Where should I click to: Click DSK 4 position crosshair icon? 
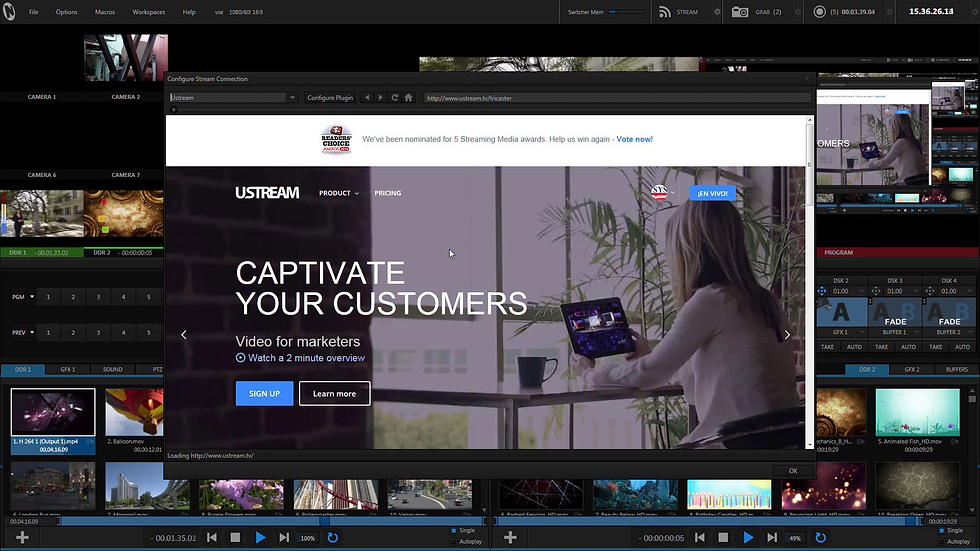tap(930, 291)
